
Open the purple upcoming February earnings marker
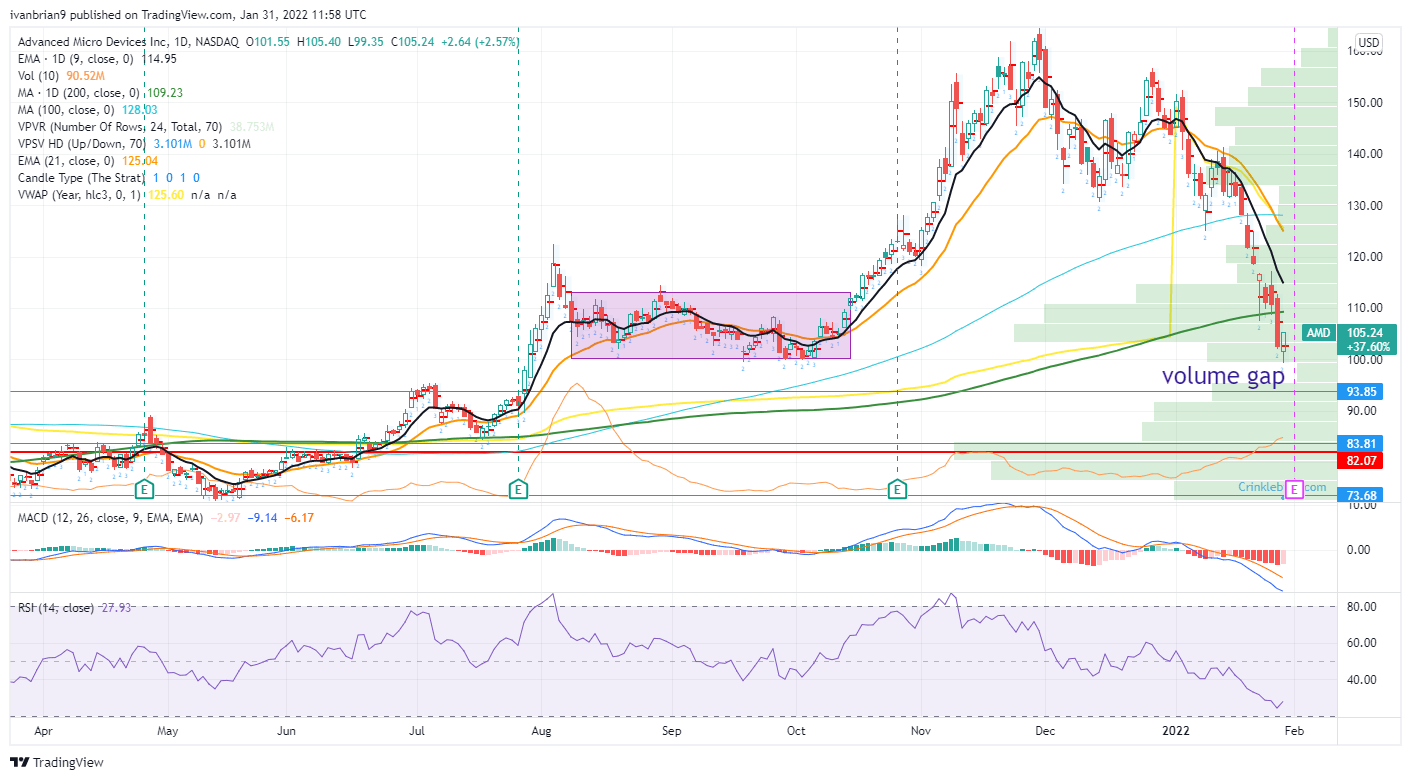(1295, 490)
